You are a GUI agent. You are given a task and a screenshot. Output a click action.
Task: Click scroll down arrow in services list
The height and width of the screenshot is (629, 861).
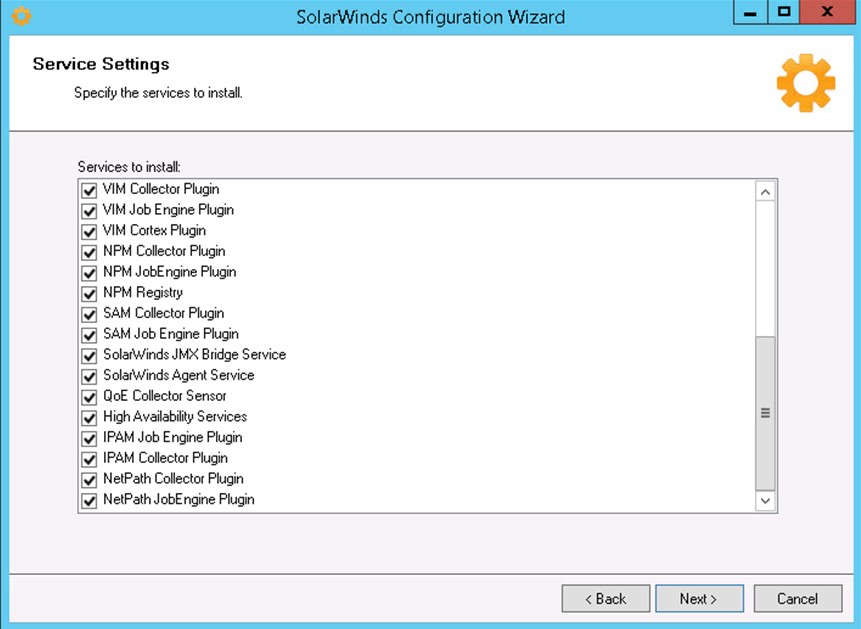click(x=766, y=500)
